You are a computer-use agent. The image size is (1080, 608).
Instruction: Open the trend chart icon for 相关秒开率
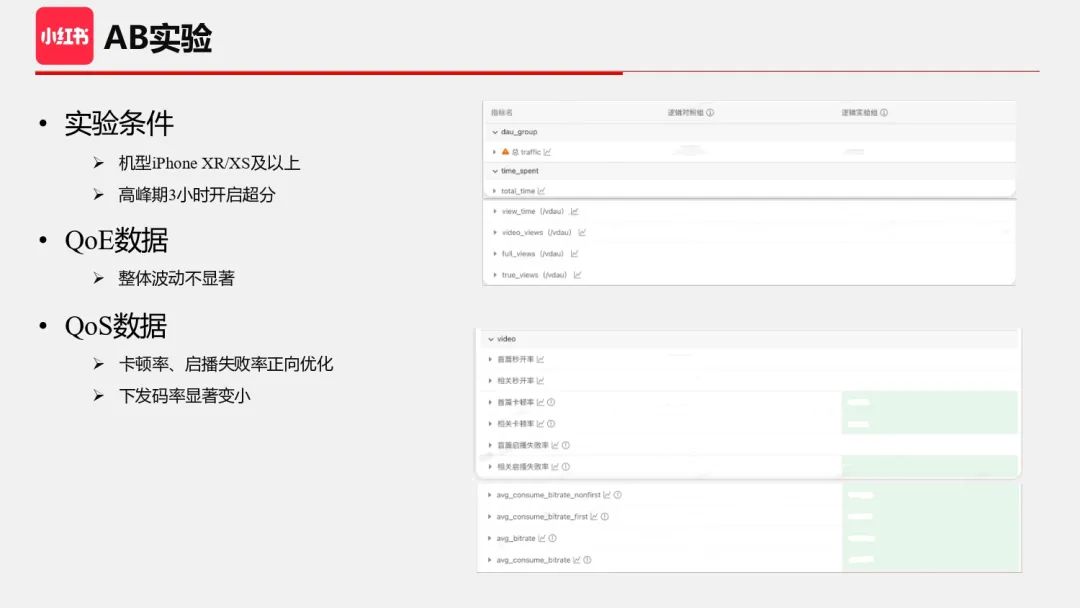(x=541, y=381)
